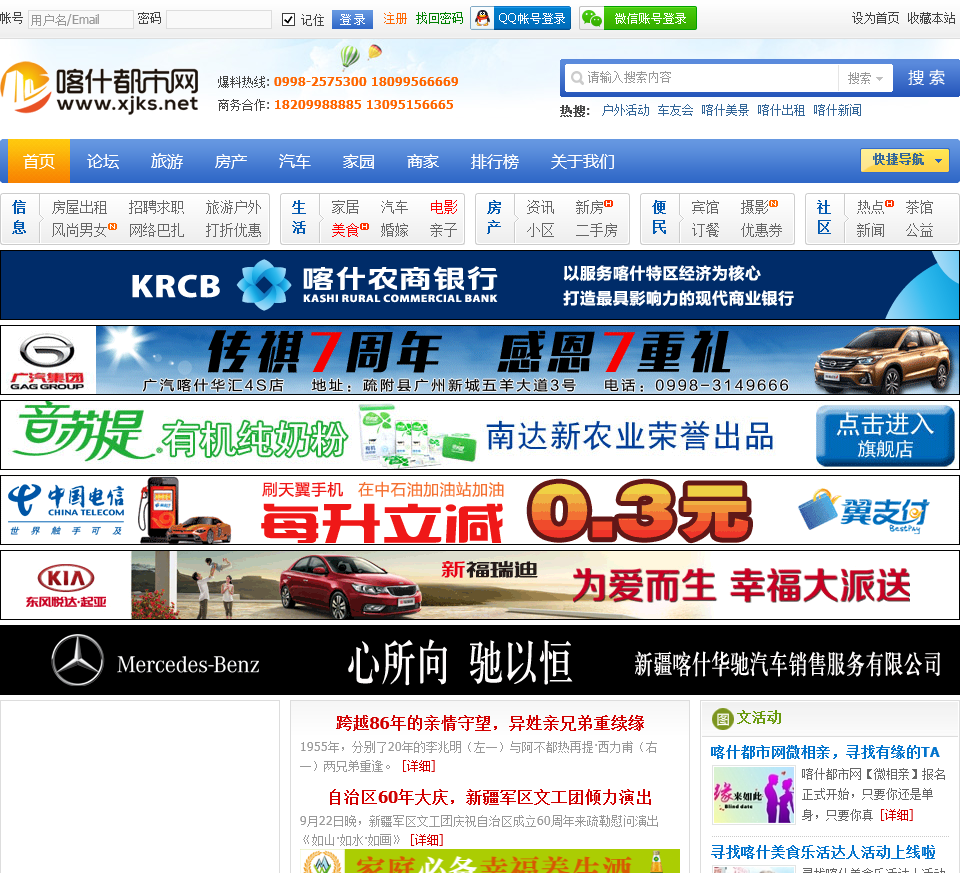Click the 优惠券 link
Viewport: 960px width, 873px height.
pyautogui.click(x=761, y=230)
